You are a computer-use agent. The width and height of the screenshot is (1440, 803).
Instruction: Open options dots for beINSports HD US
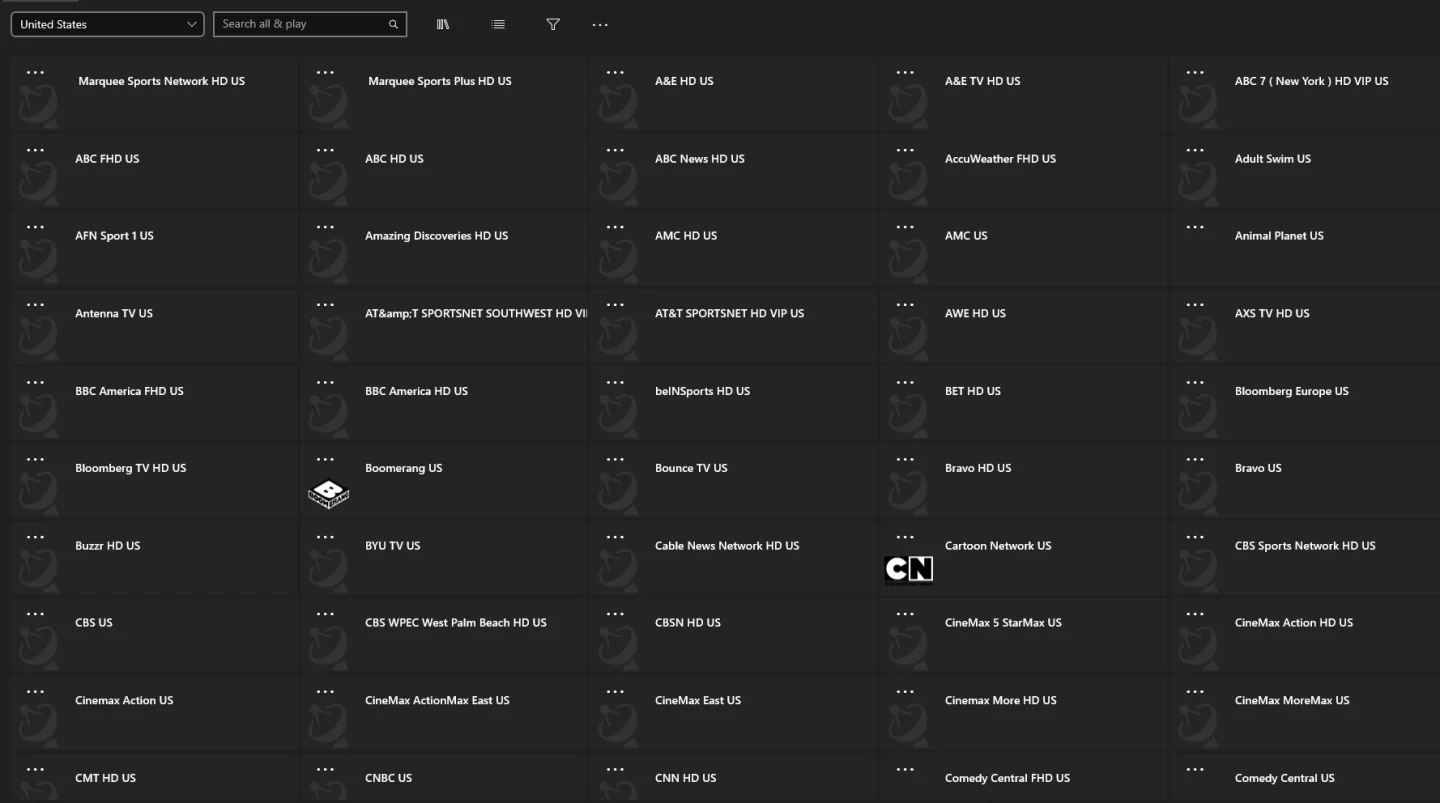(x=615, y=382)
